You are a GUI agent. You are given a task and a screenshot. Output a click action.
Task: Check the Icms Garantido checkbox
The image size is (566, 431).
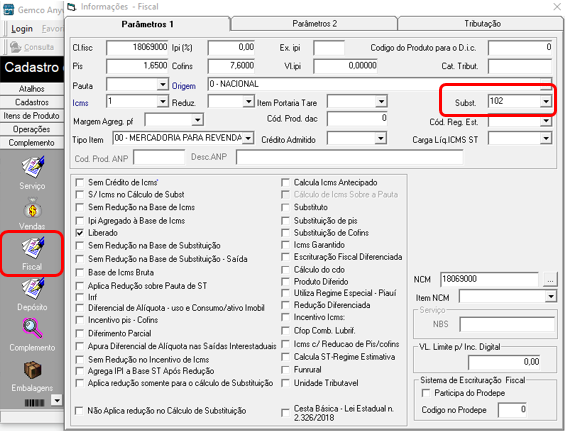(285, 245)
